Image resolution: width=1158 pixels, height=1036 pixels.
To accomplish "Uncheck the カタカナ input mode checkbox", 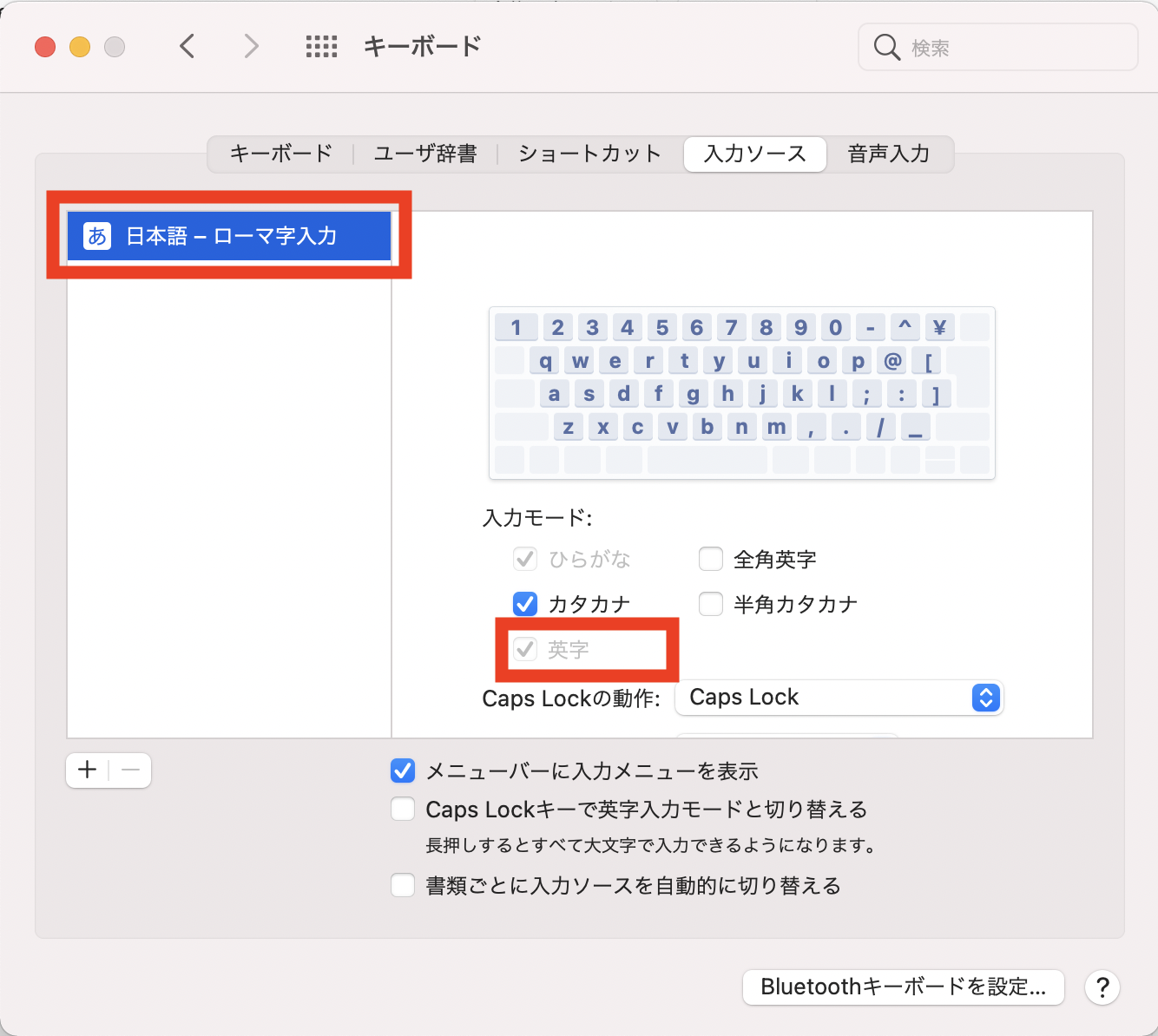I will [525, 604].
